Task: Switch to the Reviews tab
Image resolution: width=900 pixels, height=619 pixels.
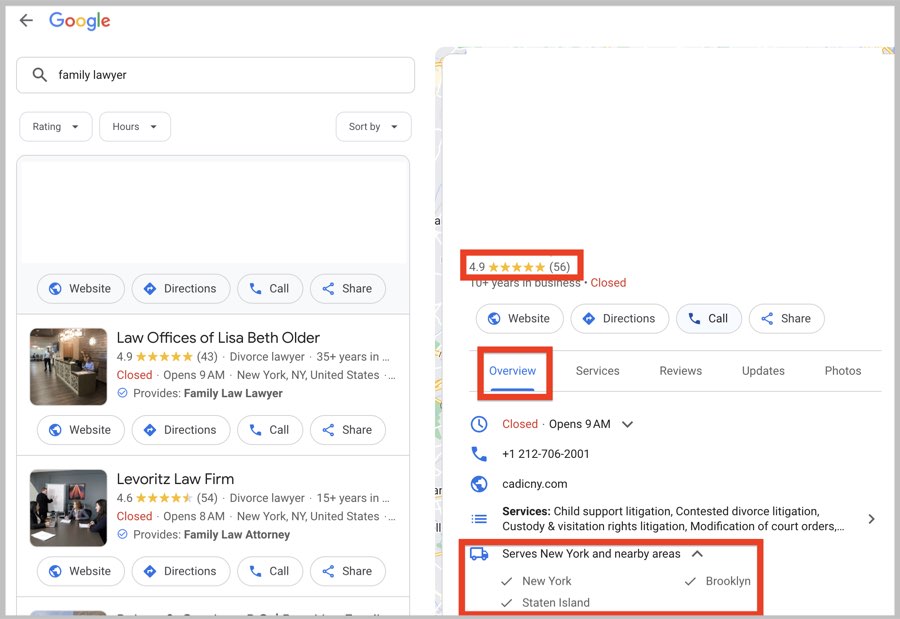Action: [681, 371]
